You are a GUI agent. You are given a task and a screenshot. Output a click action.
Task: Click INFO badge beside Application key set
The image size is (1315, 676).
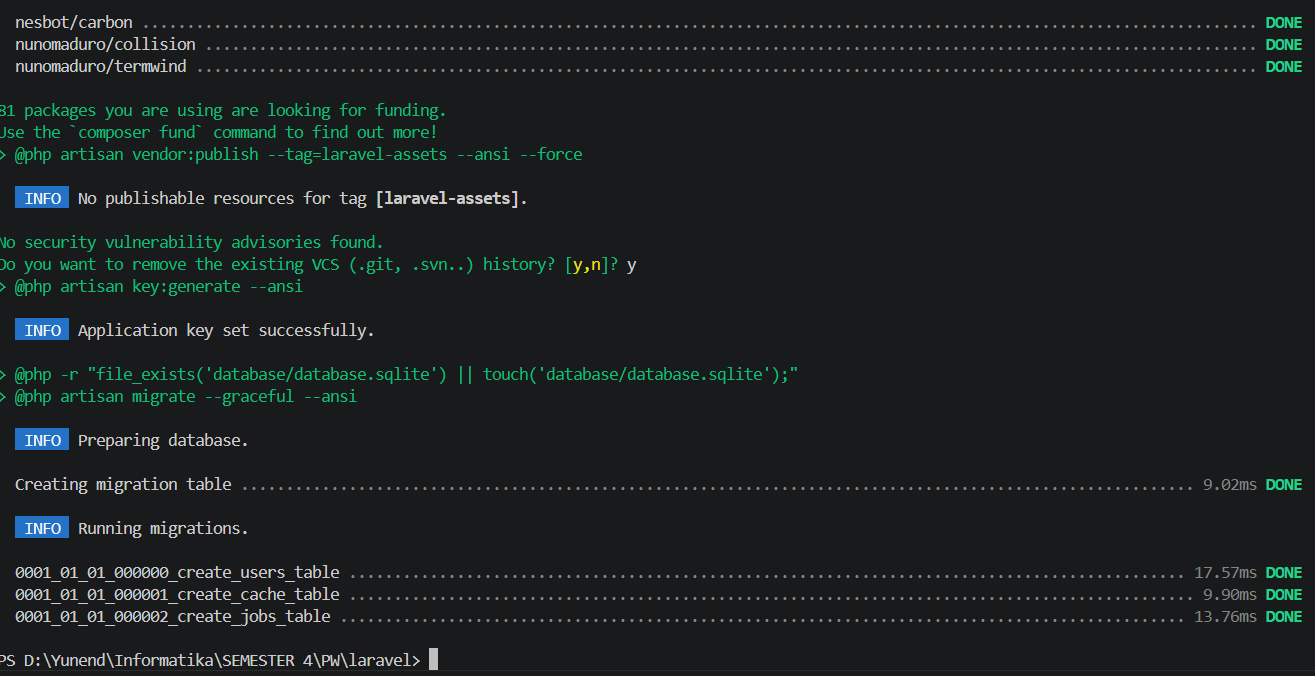tap(42, 330)
